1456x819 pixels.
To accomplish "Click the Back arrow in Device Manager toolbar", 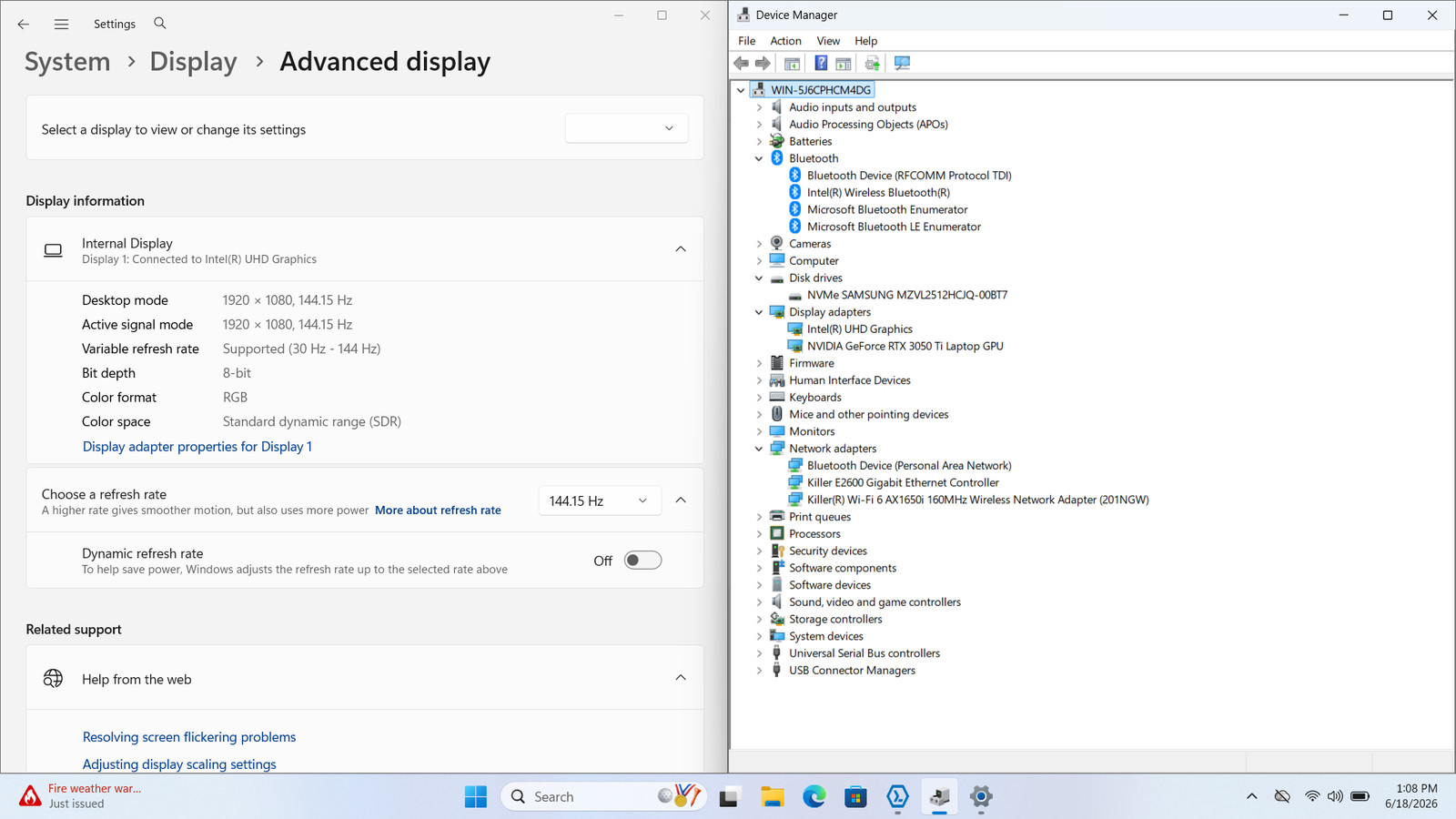I will [742, 63].
